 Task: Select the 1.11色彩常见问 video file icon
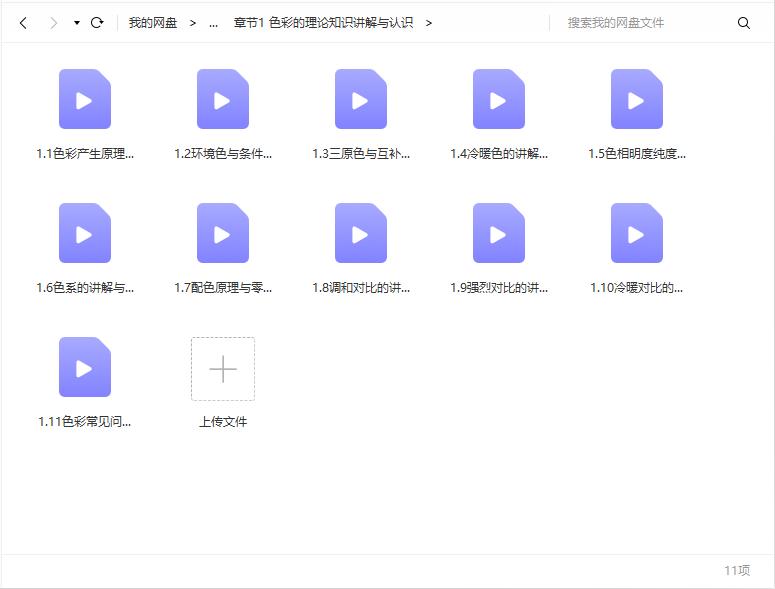click(x=85, y=367)
